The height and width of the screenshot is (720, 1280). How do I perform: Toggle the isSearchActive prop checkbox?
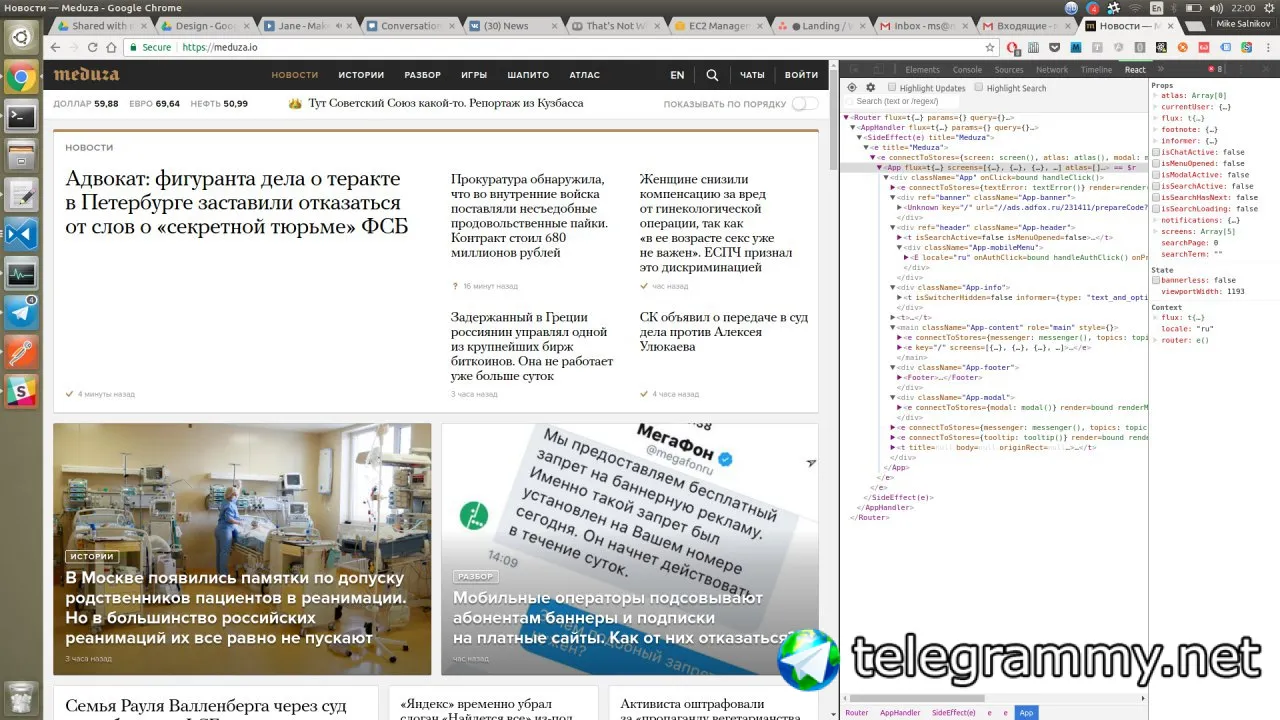1156,186
